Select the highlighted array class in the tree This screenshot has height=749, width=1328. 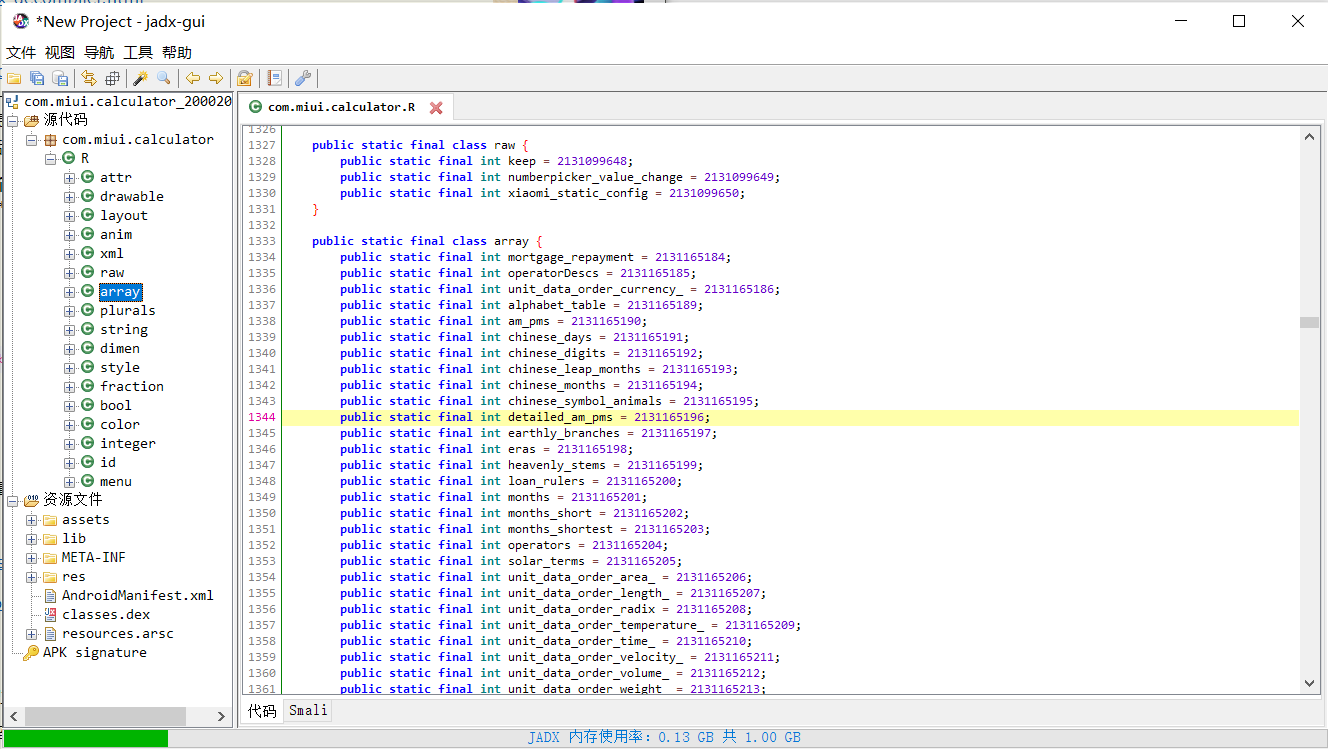coord(120,291)
